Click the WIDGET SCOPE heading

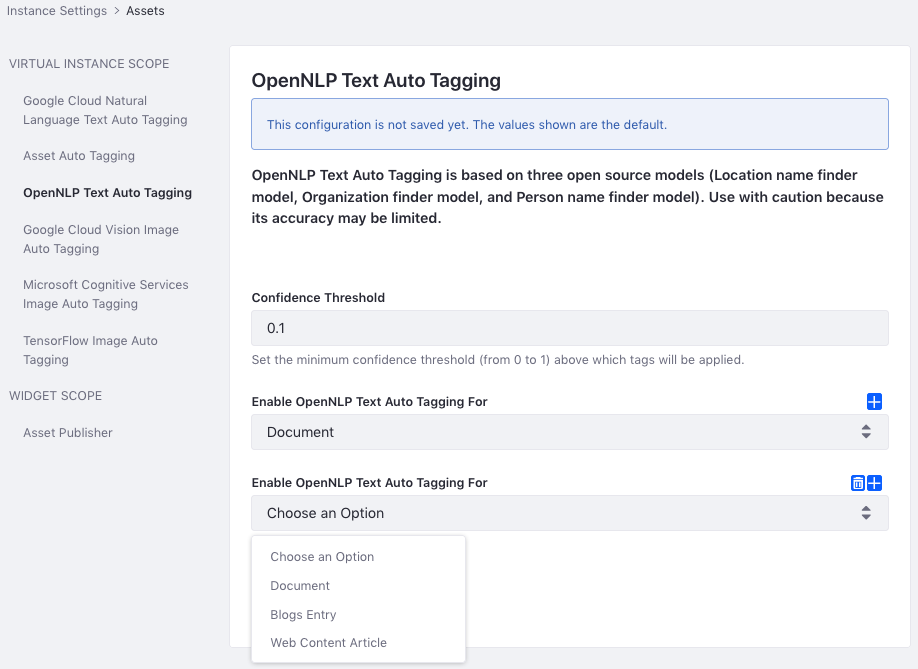point(56,396)
